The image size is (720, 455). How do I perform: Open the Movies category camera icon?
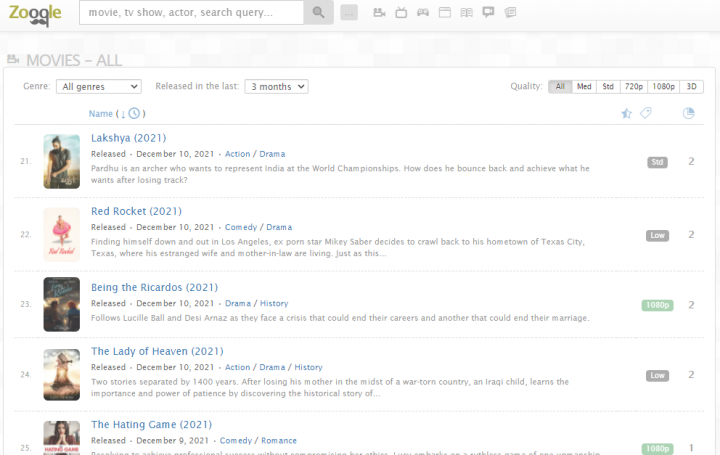coord(379,13)
